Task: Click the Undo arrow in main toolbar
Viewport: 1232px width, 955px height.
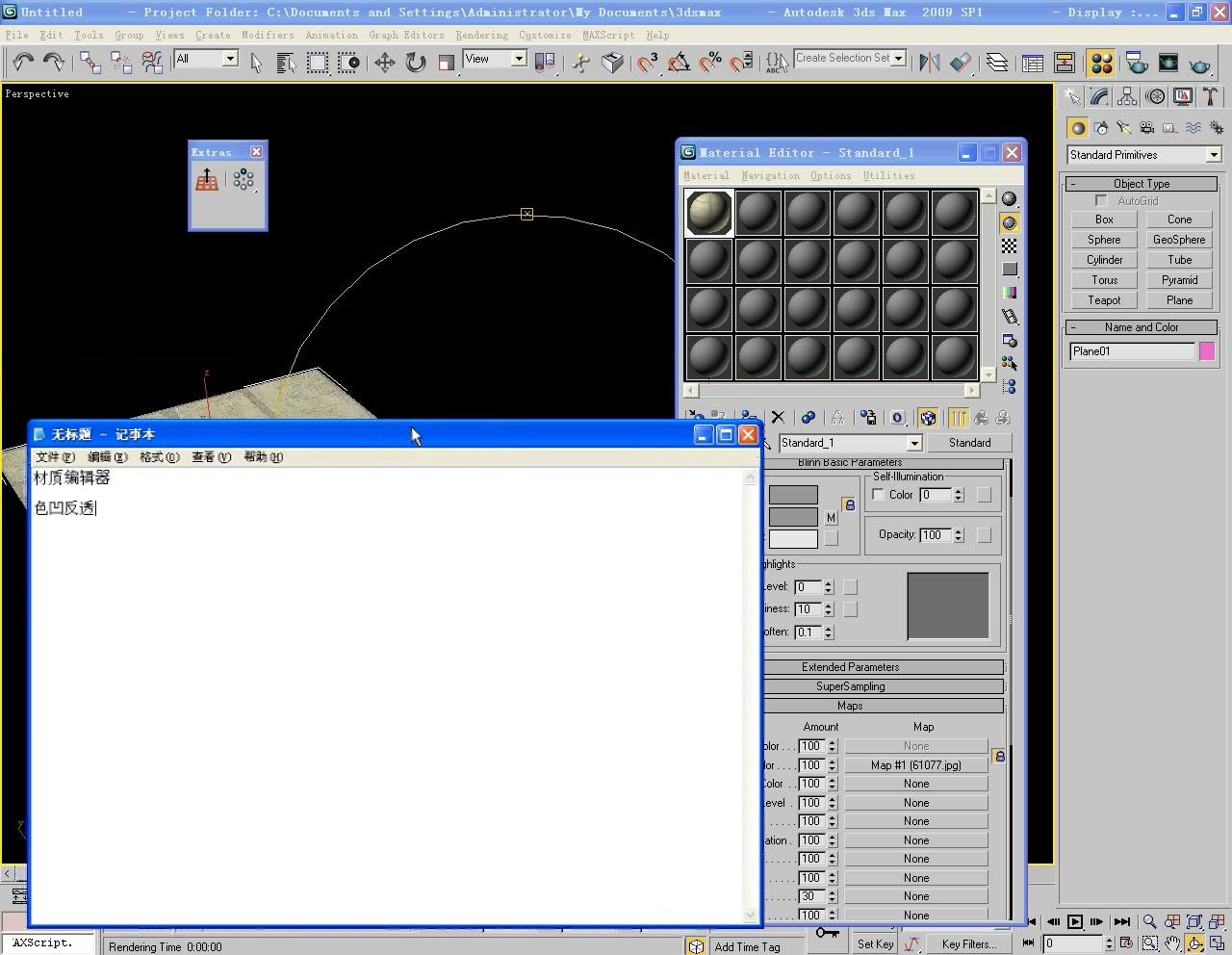Action: [x=23, y=63]
